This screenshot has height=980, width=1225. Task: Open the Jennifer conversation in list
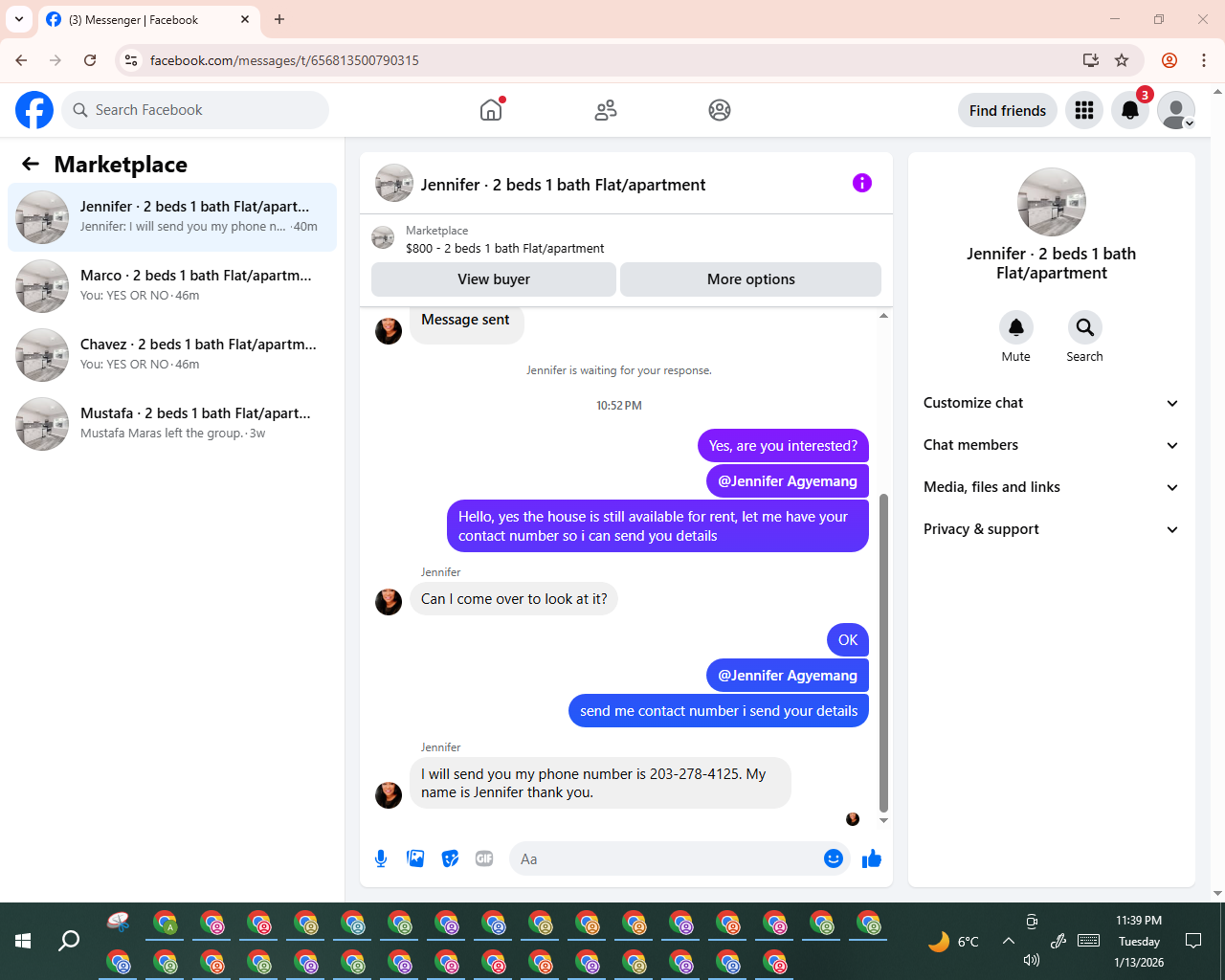click(x=172, y=217)
